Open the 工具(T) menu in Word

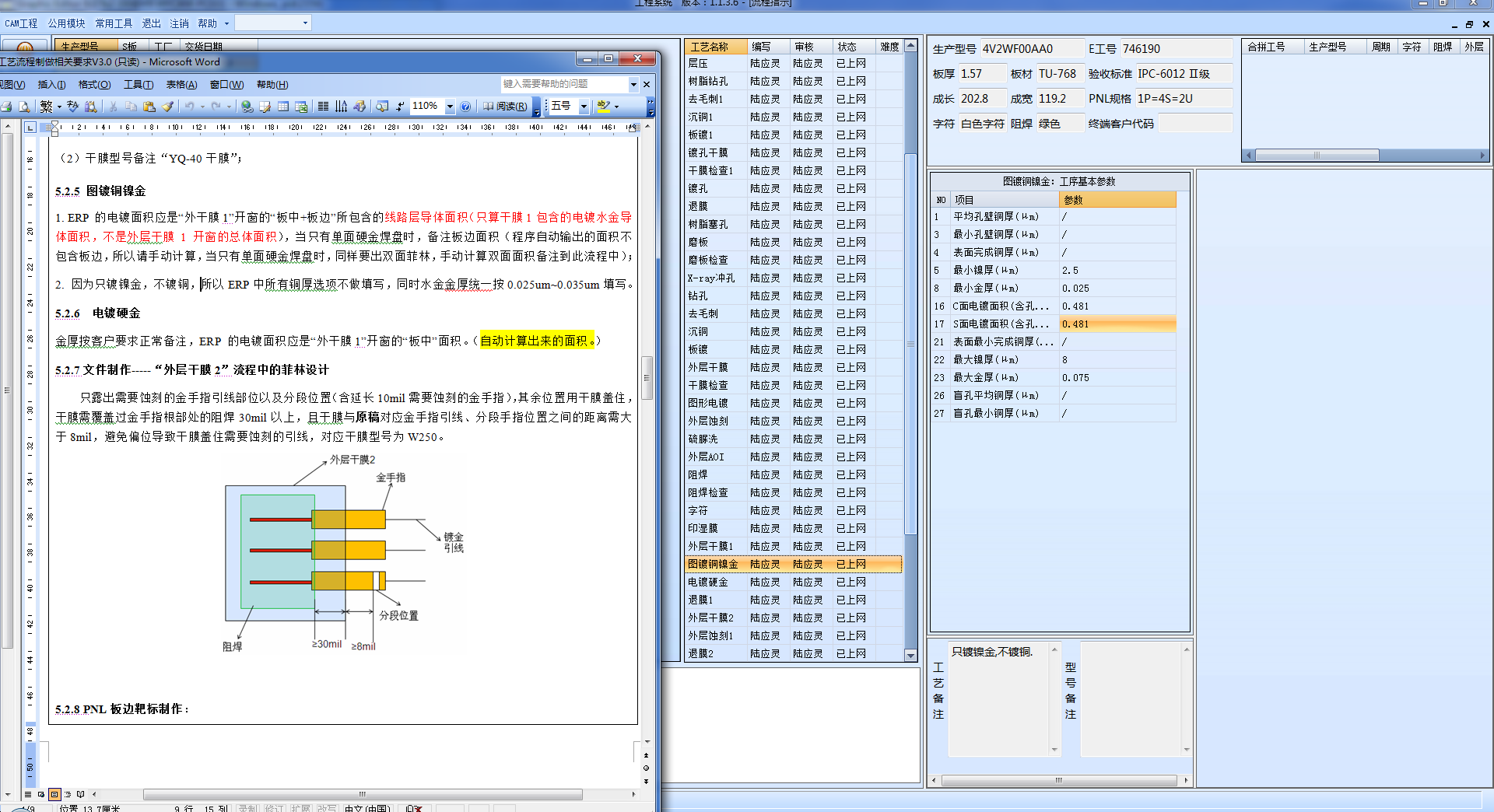(138, 85)
